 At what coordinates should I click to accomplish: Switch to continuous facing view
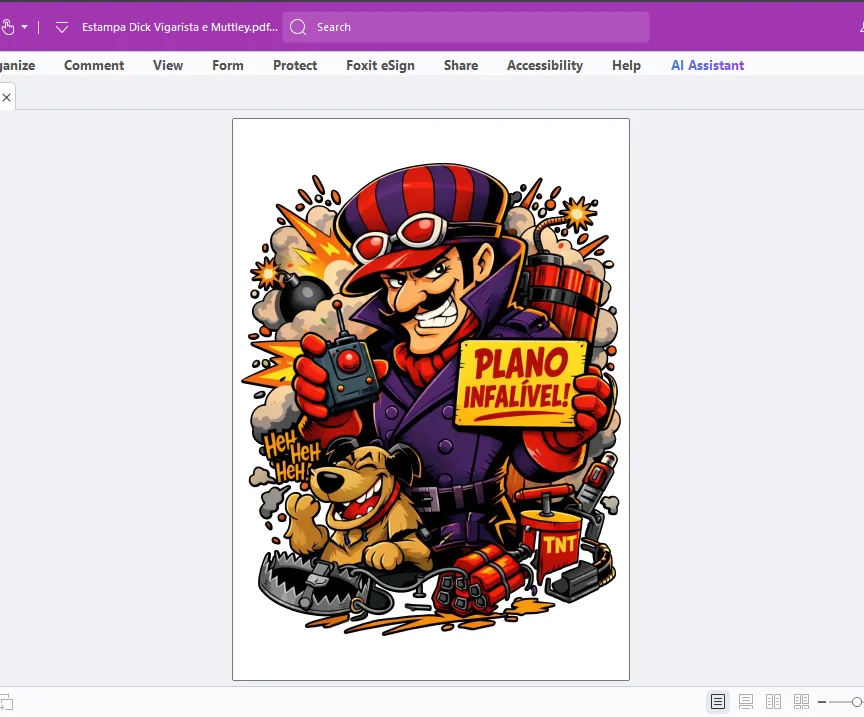click(801, 702)
